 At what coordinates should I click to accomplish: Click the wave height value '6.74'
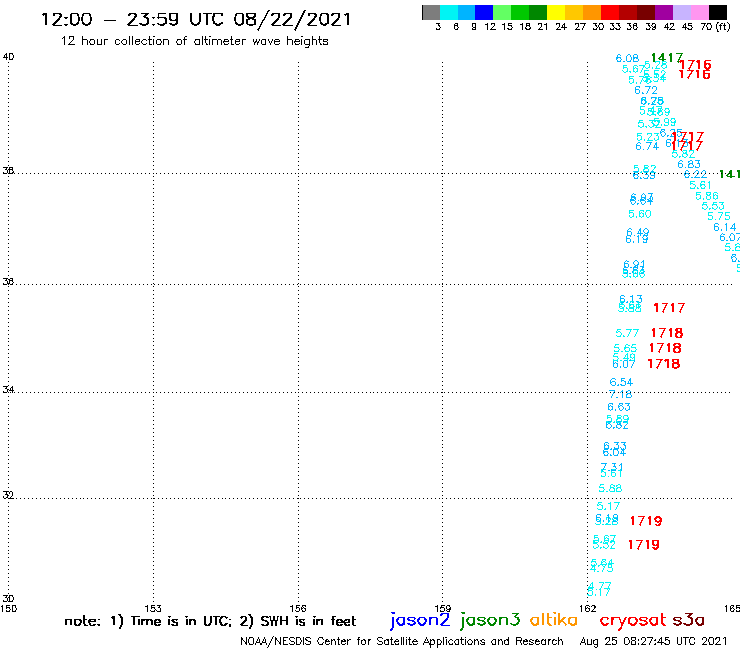(647, 146)
